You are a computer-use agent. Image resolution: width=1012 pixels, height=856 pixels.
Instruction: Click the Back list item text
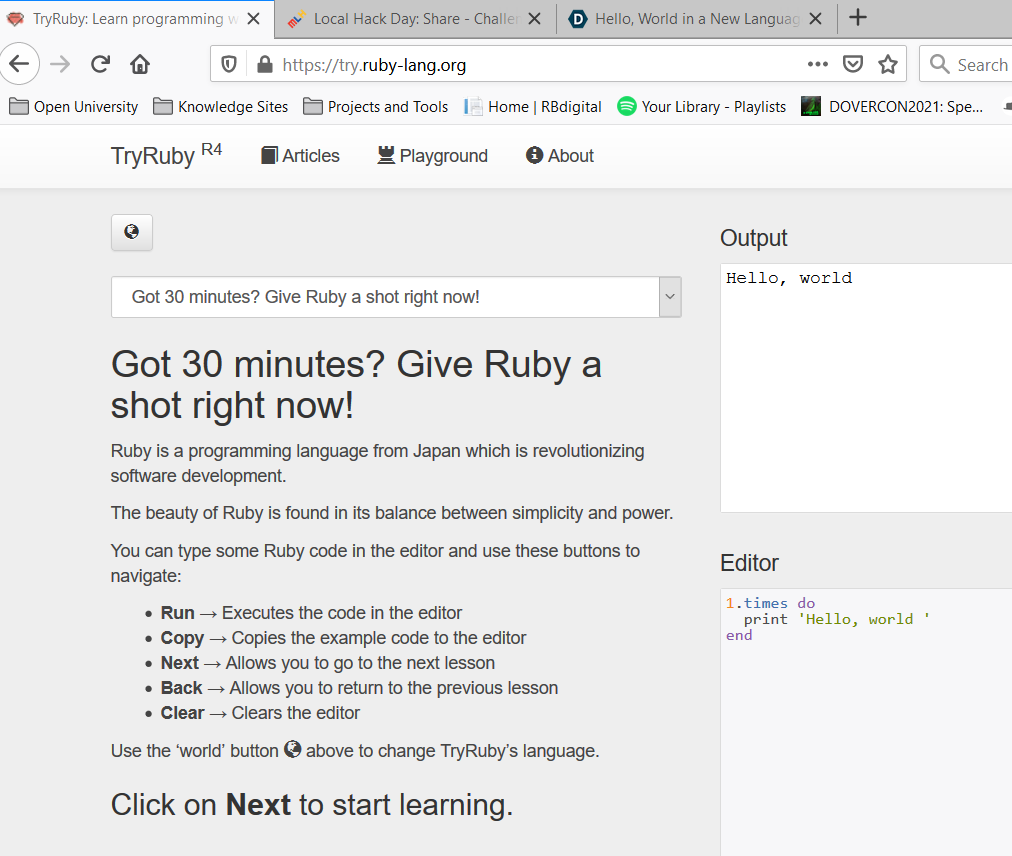click(x=359, y=688)
